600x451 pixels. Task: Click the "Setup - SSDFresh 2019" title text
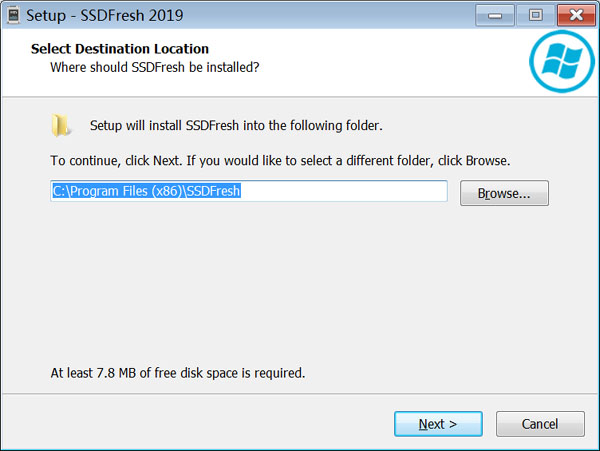pyautogui.click(x=104, y=16)
